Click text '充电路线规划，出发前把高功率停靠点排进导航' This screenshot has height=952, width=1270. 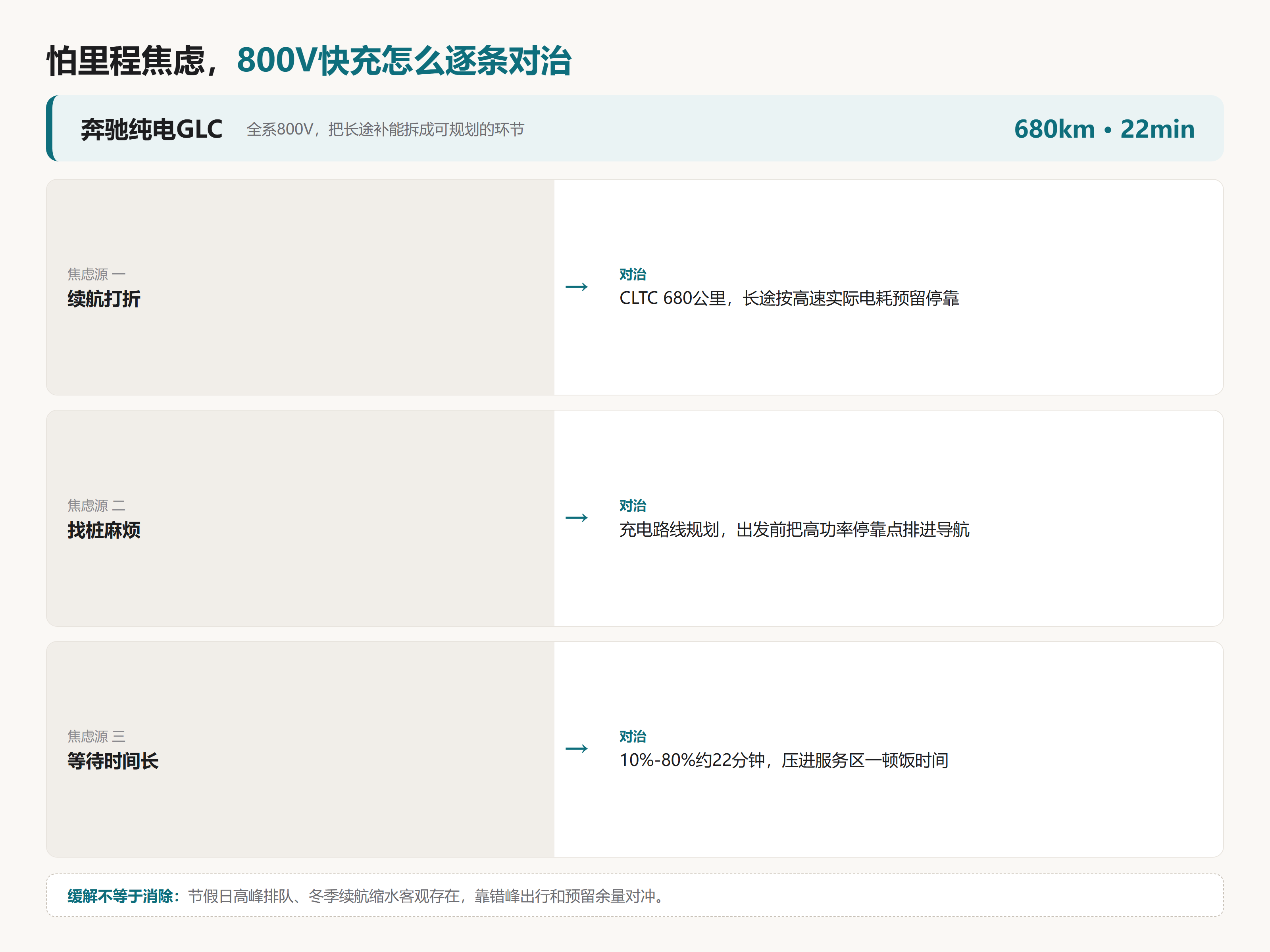794,530
